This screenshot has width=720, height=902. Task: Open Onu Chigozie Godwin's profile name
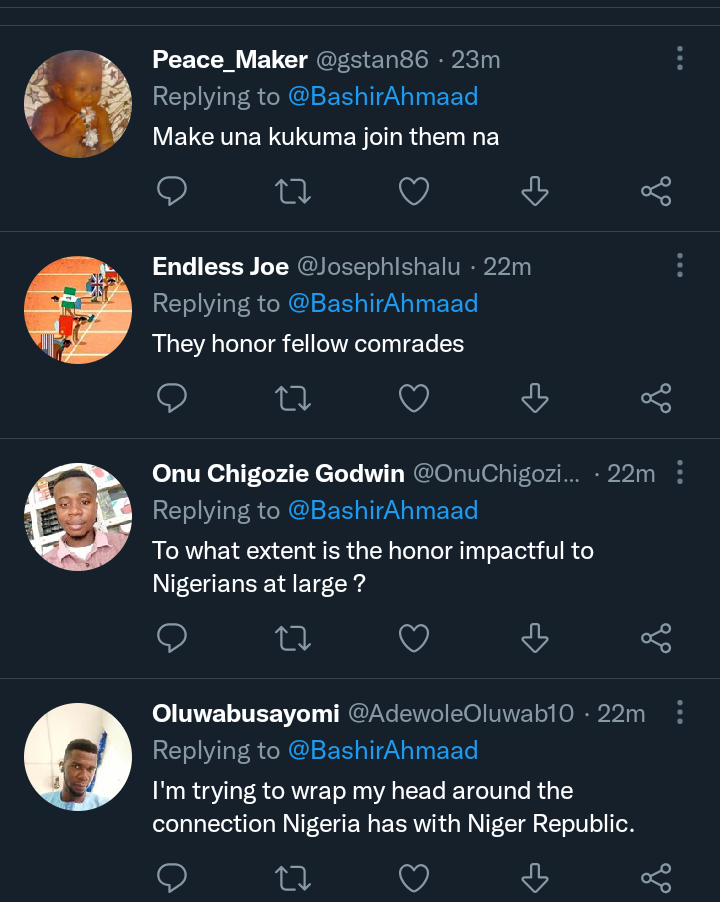278,473
